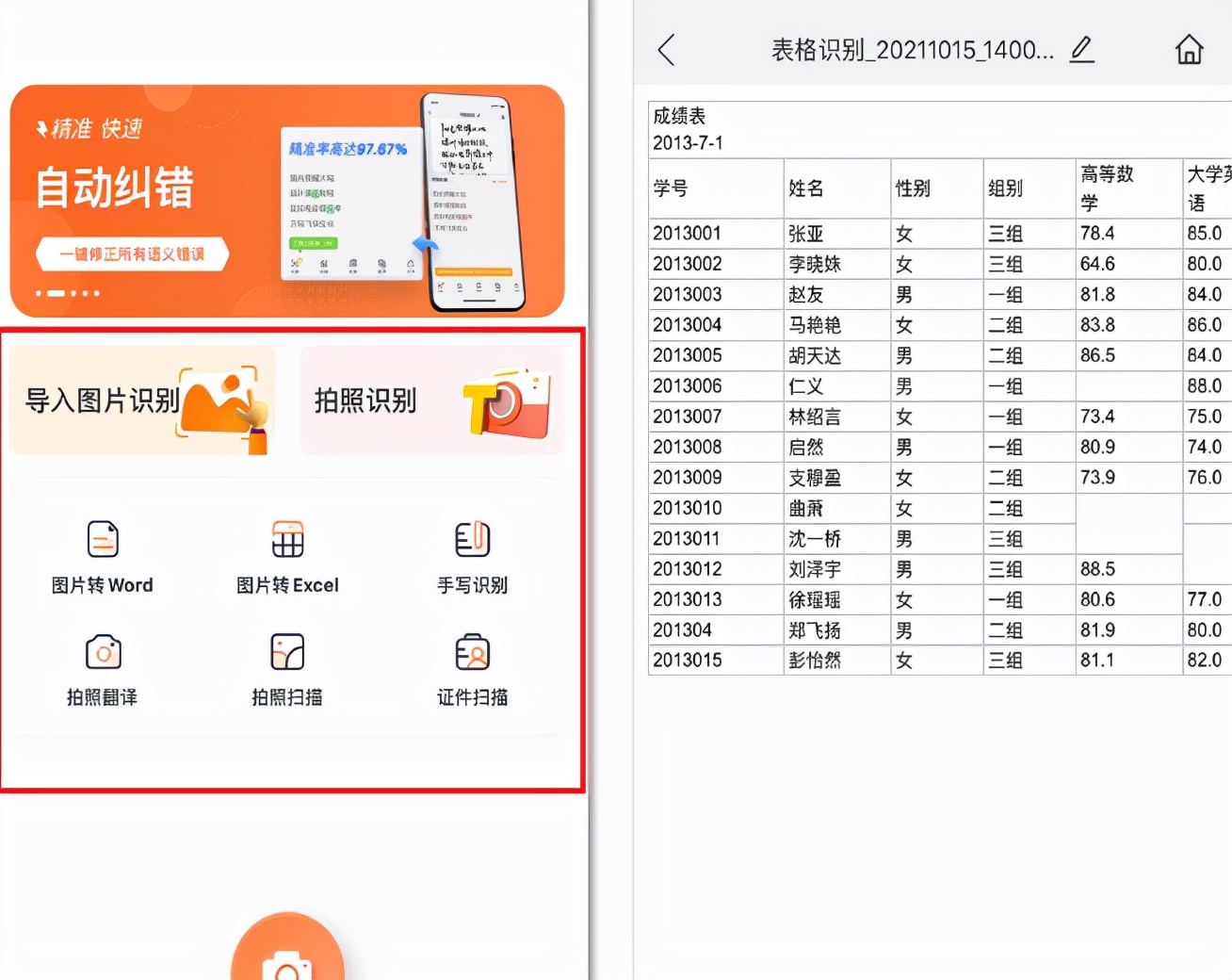1232x980 pixels.
Task: Select the 图片转Word conversion icon
Action: pyautogui.click(x=103, y=539)
